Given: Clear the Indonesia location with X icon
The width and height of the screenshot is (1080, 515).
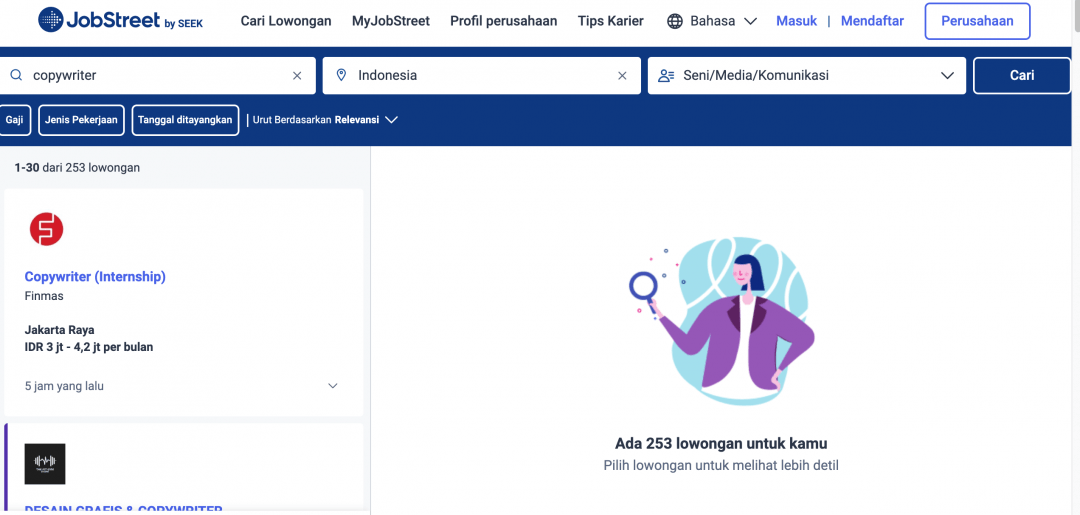Looking at the screenshot, I should click(x=622, y=75).
